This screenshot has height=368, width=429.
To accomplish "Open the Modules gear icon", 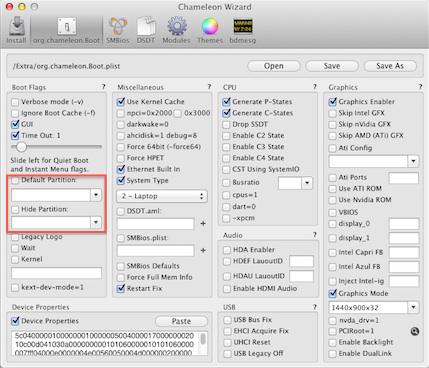I will click(x=176, y=30).
